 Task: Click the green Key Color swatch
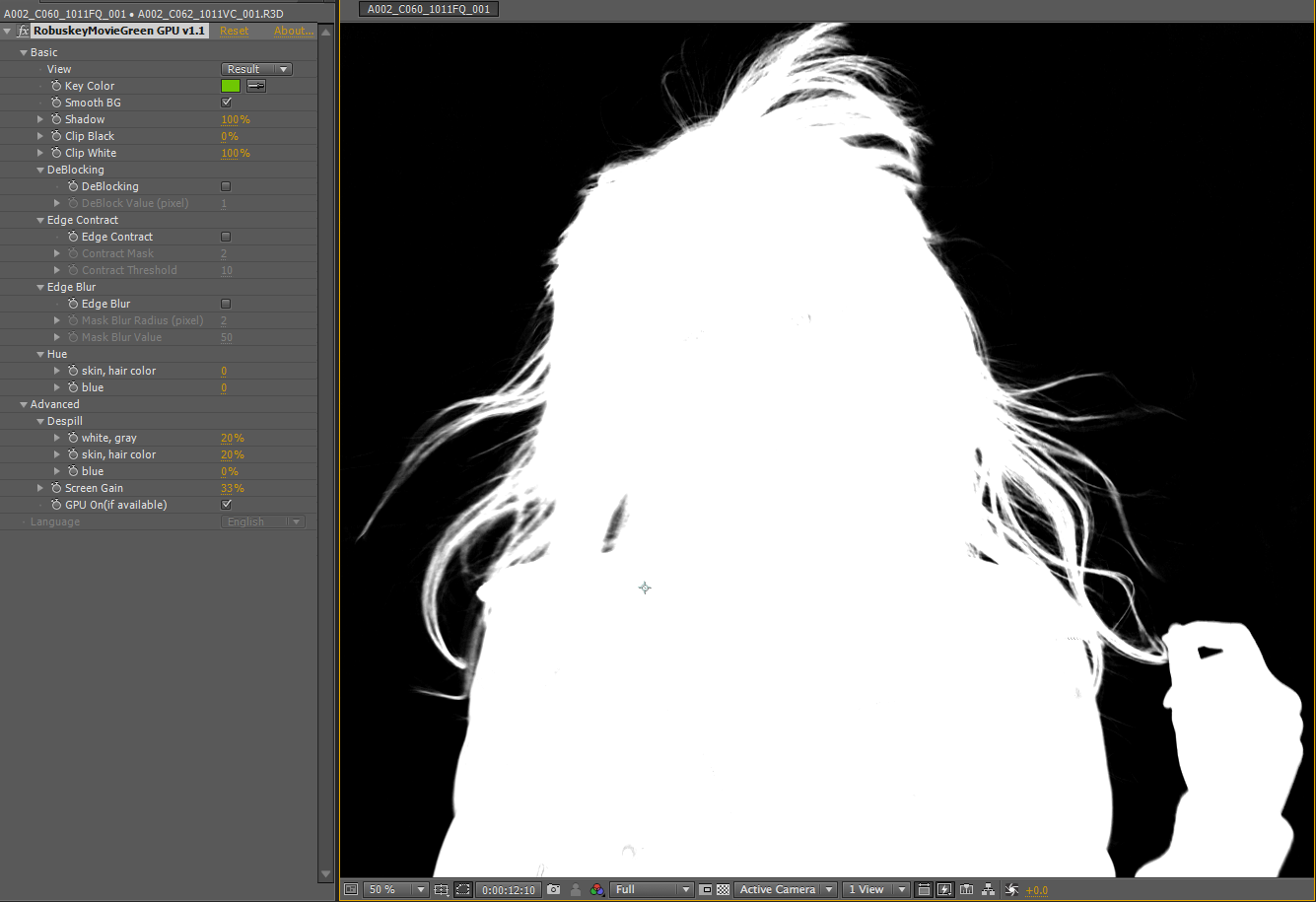tap(231, 86)
